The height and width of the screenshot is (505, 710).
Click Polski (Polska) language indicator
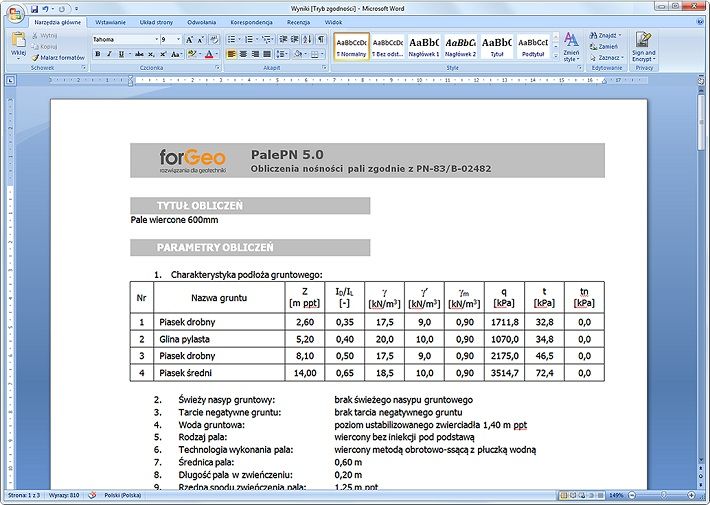[122, 495]
